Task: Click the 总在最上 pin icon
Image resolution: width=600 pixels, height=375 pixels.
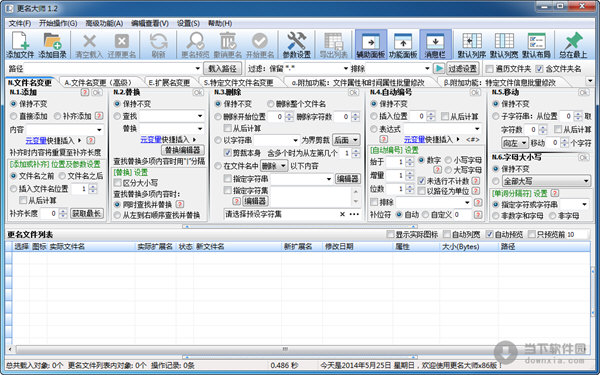Action: tap(573, 45)
